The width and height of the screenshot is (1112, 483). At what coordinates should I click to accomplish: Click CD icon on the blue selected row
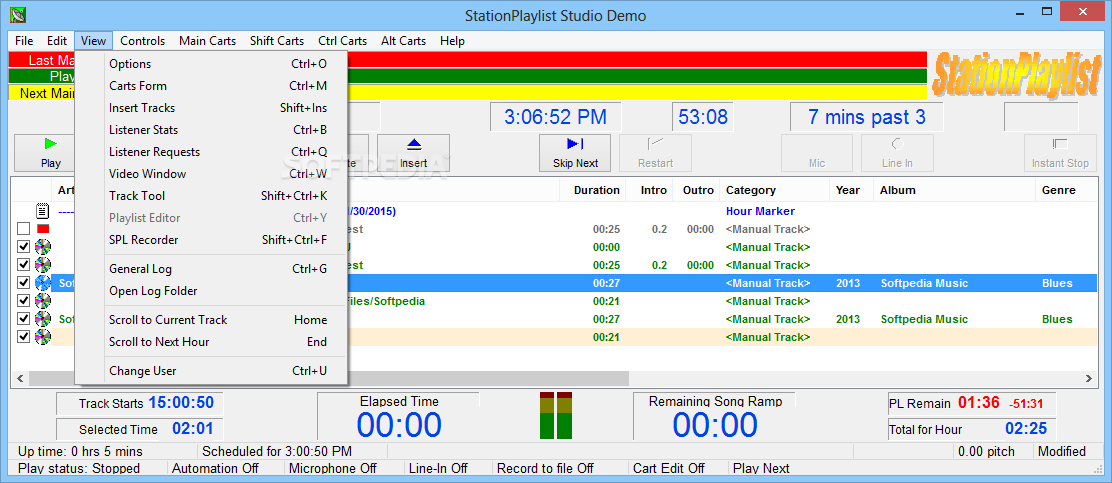43,283
